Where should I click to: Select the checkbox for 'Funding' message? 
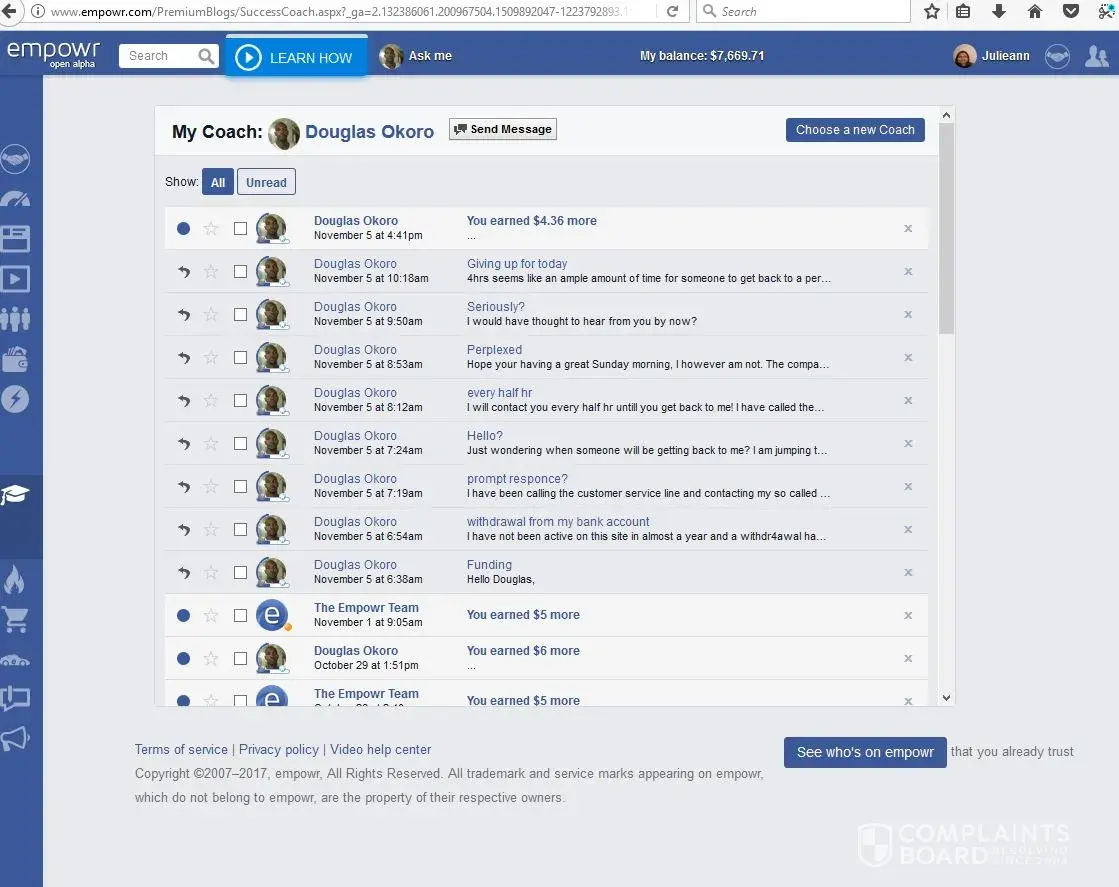tap(240, 572)
